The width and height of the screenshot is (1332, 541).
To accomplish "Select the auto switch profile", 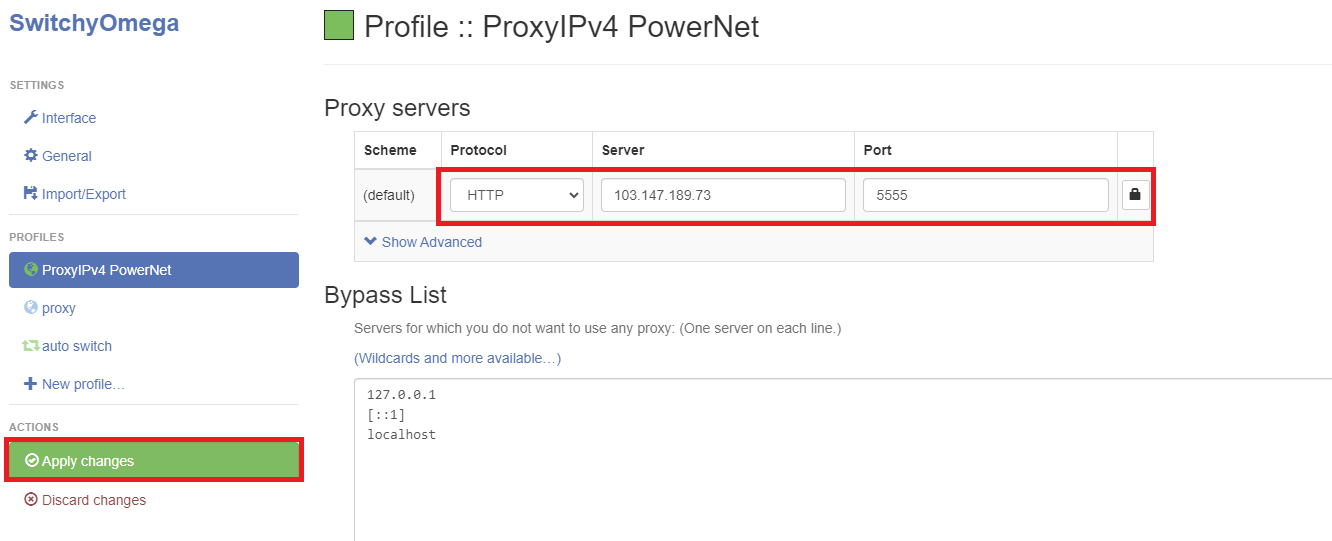I will click(x=77, y=346).
